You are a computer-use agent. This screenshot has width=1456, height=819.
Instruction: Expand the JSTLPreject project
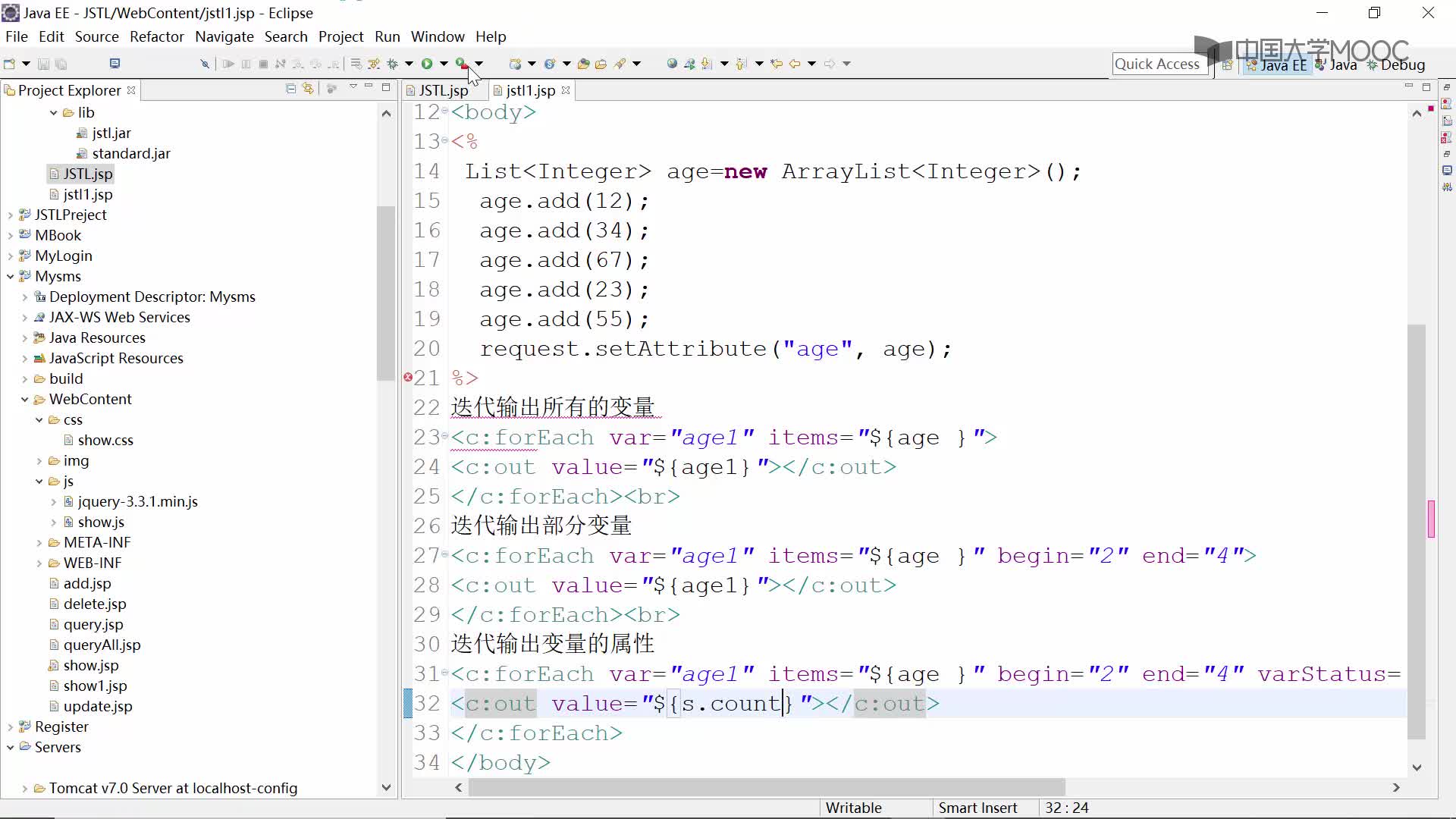point(10,215)
